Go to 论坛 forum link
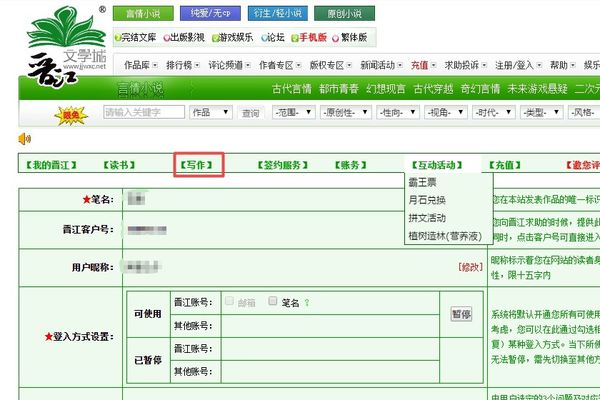The image size is (600, 400). (x=273, y=38)
